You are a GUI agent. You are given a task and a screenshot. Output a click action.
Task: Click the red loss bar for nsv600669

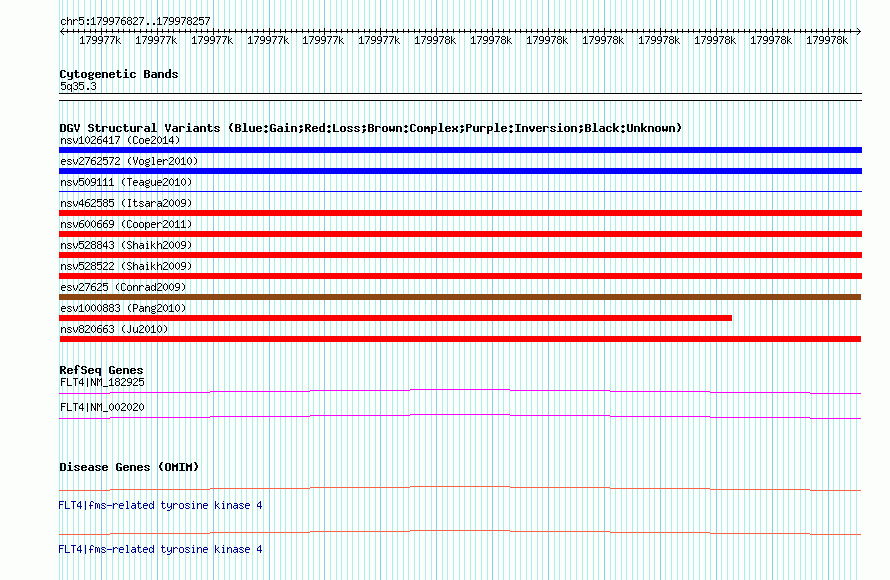pyautogui.click(x=460, y=234)
